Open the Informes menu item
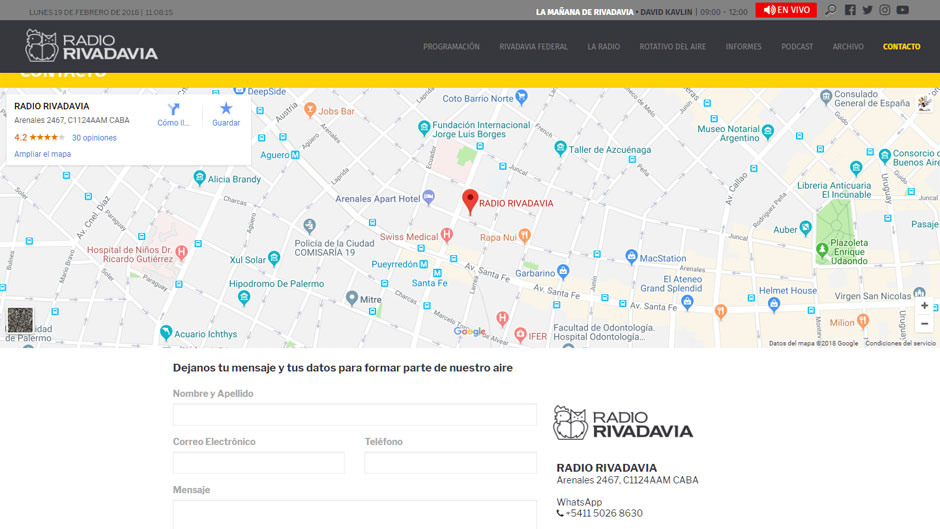The width and height of the screenshot is (940, 529). [x=743, y=47]
